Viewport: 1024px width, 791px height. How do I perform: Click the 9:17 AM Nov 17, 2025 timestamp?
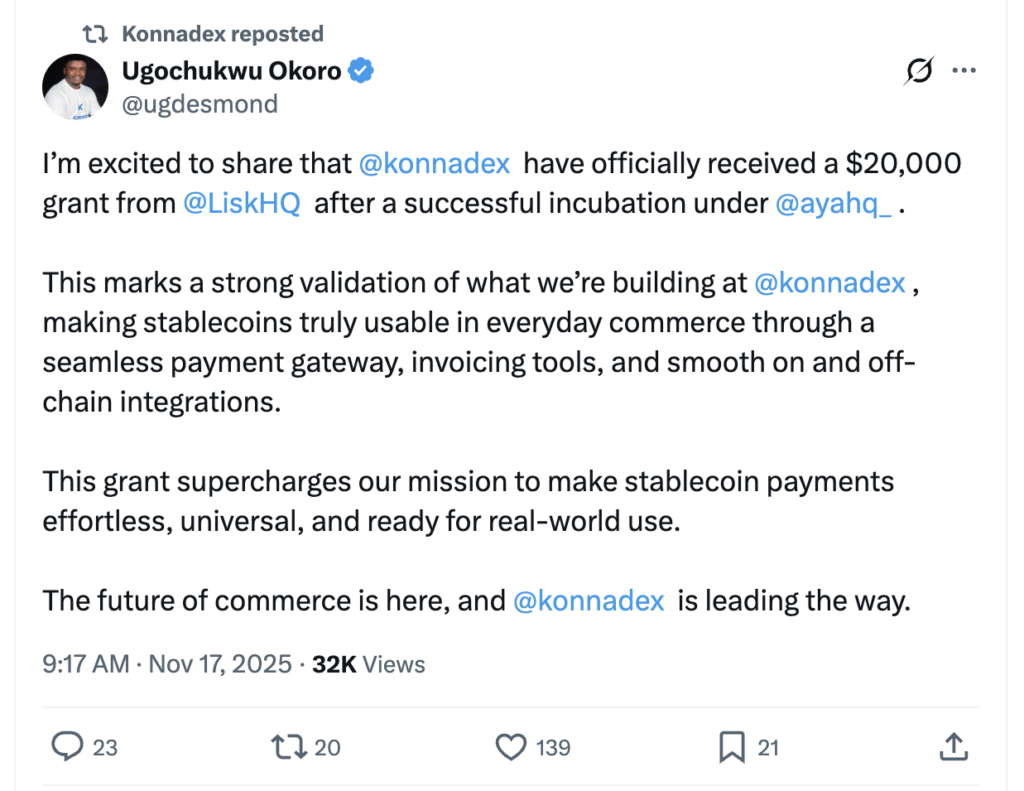point(167,664)
